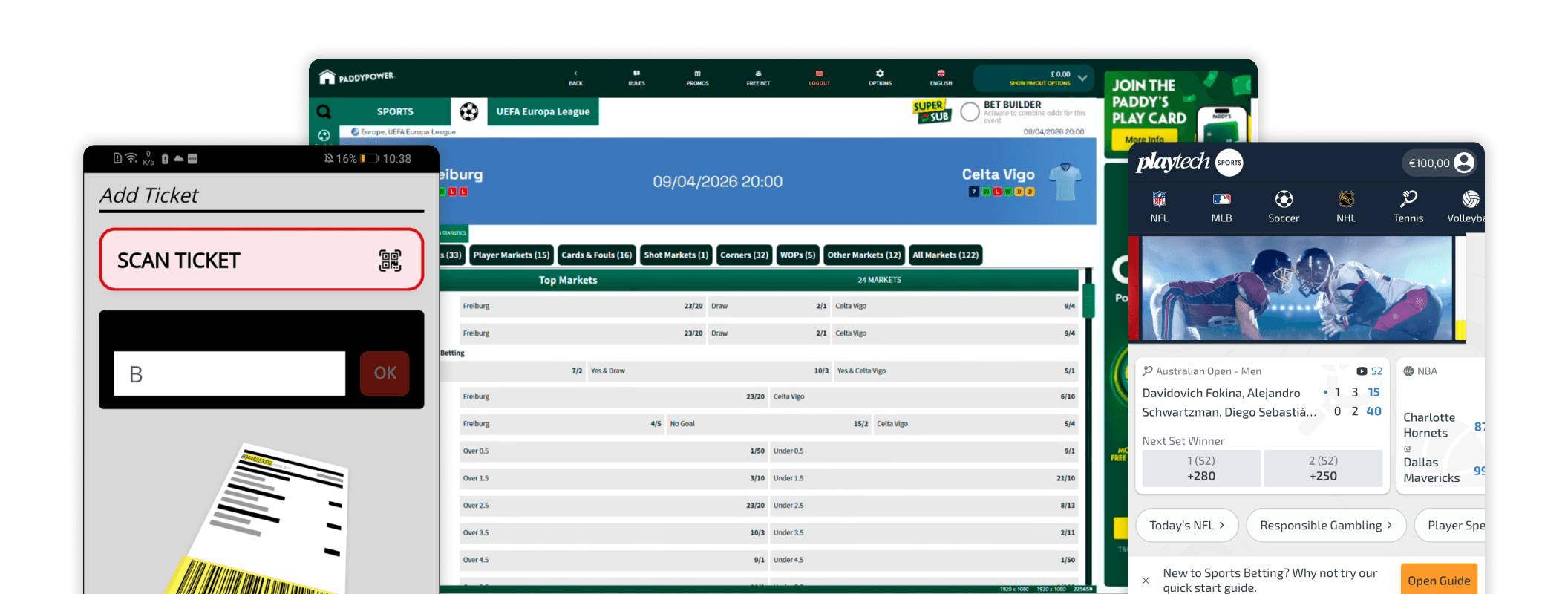Expand the £0.00 balance dropdown
Screen dimensions: 1568x594
[1082, 78]
